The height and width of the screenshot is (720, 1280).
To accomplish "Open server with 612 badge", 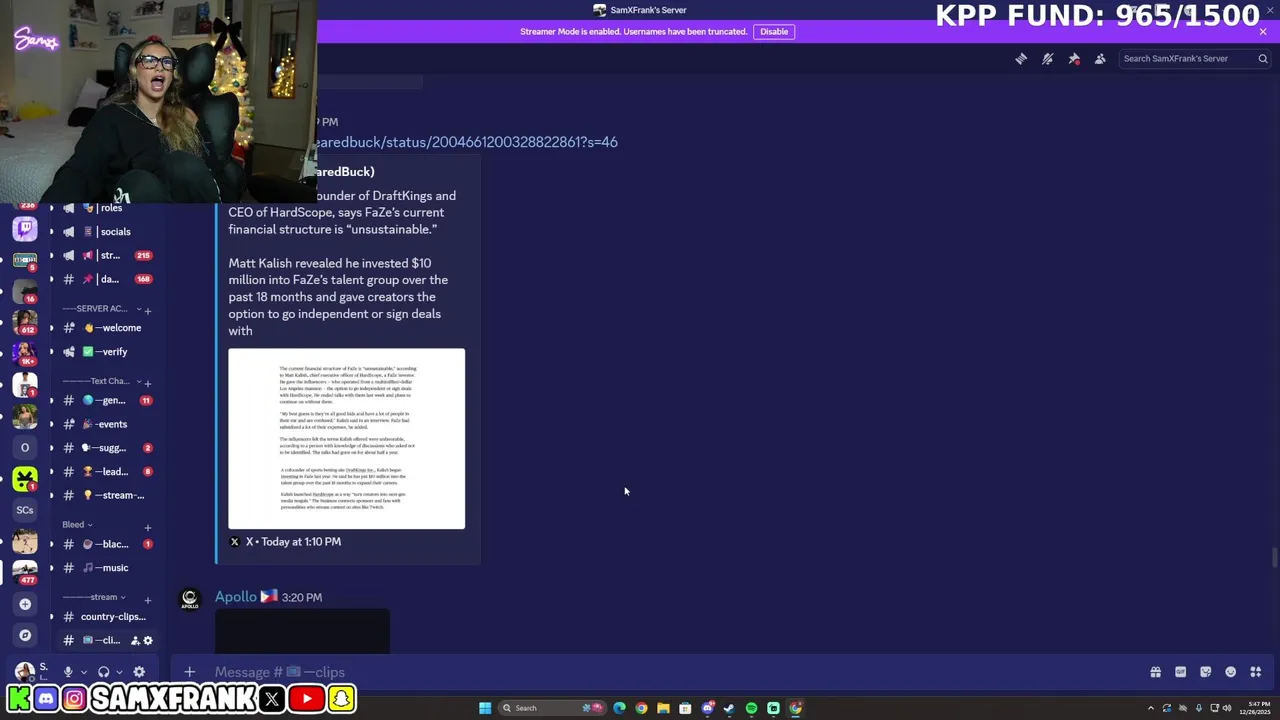I will pos(25,322).
